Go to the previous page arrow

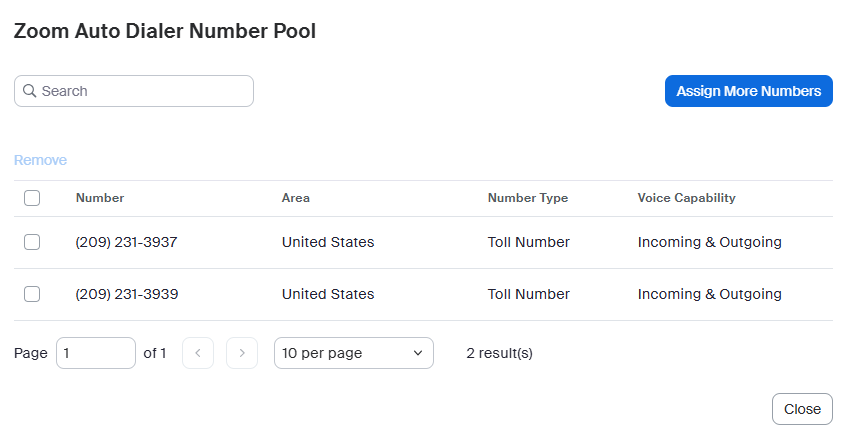point(198,353)
